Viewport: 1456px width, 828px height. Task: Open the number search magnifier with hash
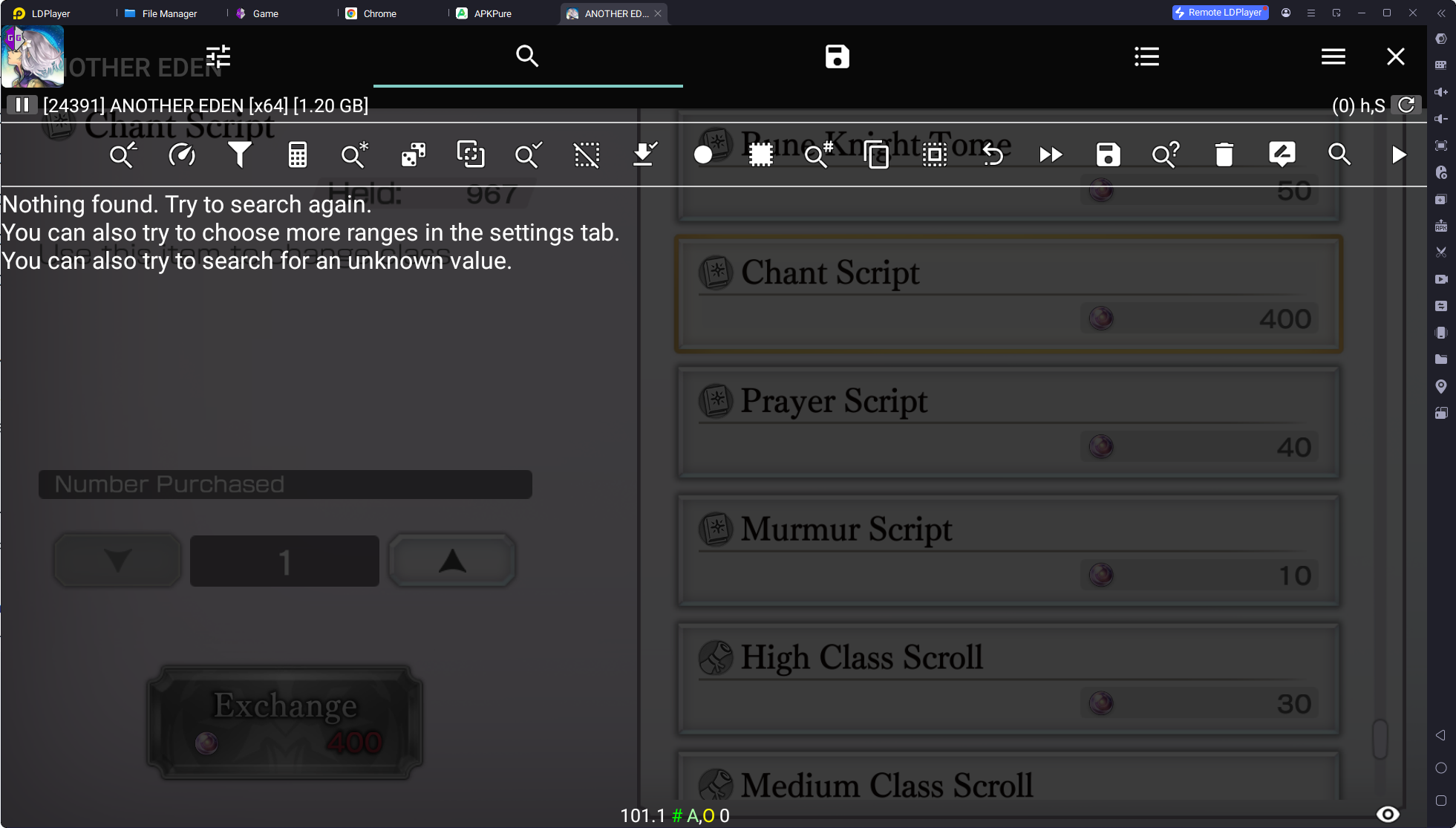tap(819, 154)
